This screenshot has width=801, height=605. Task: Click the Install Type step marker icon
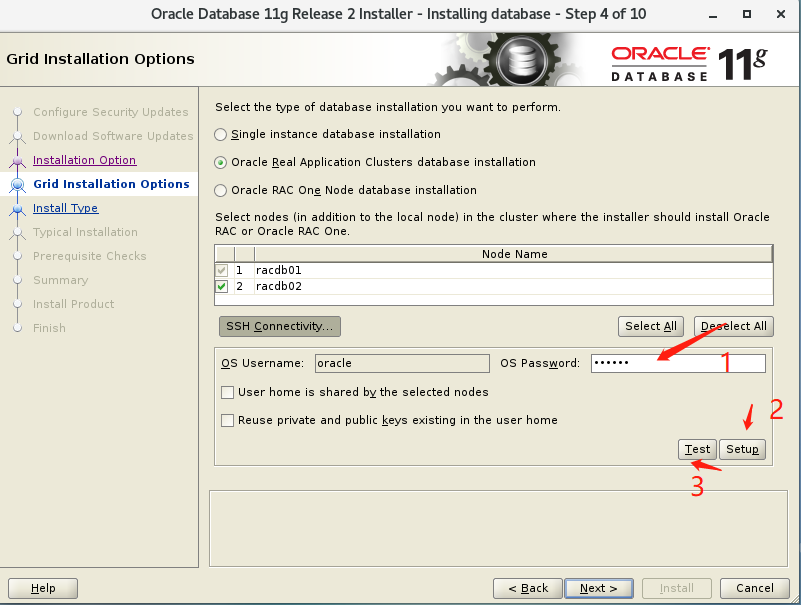coord(17,209)
